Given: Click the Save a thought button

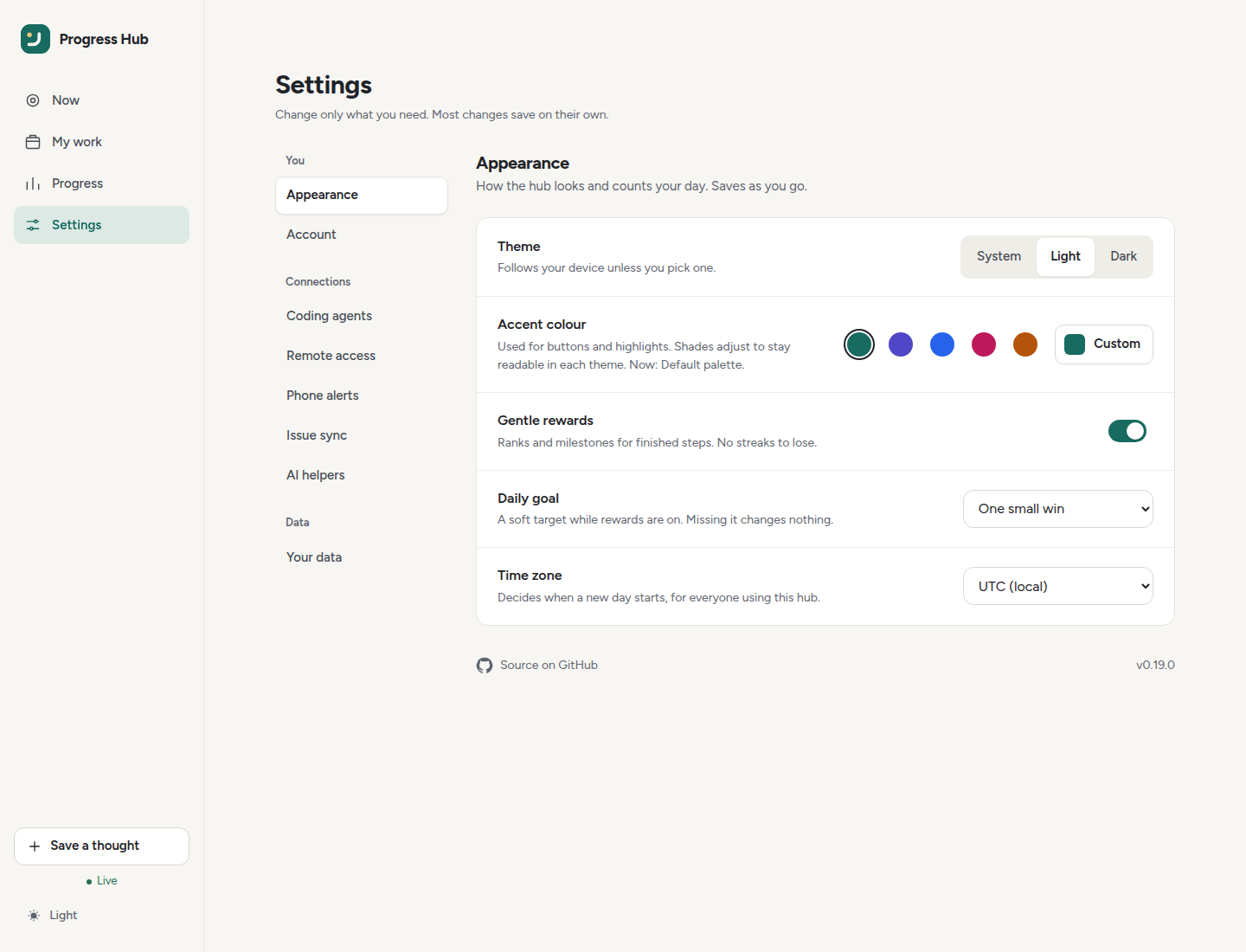Looking at the screenshot, I should [x=101, y=846].
